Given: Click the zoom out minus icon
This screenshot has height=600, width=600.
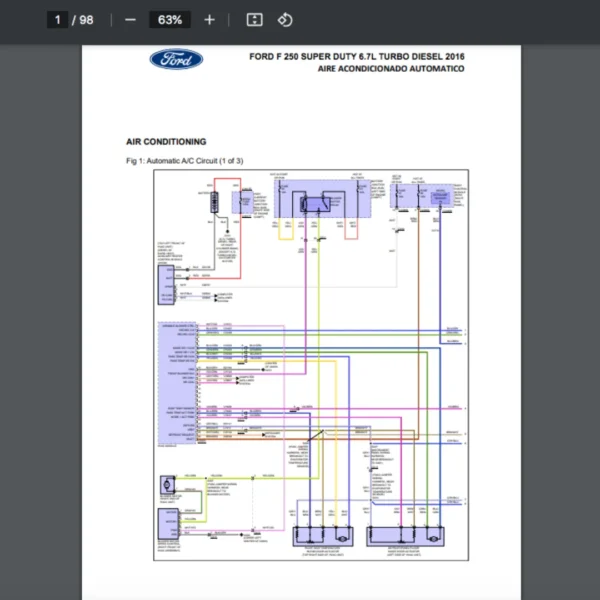Looking at the screenshot, I should pos(130,20).
